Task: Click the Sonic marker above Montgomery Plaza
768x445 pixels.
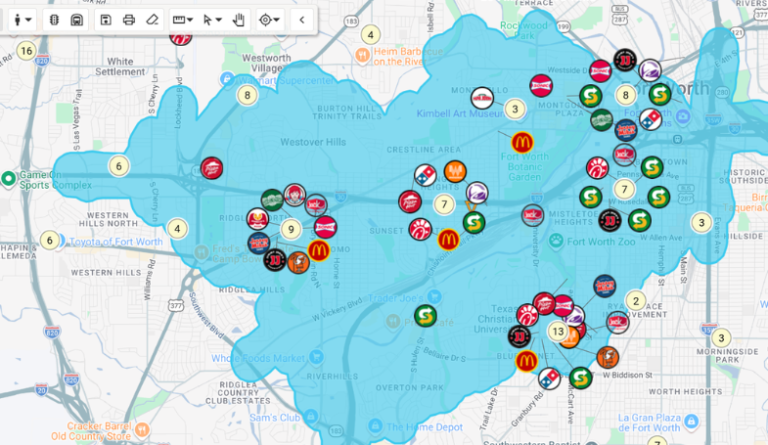Action: (x=541, y=86)
